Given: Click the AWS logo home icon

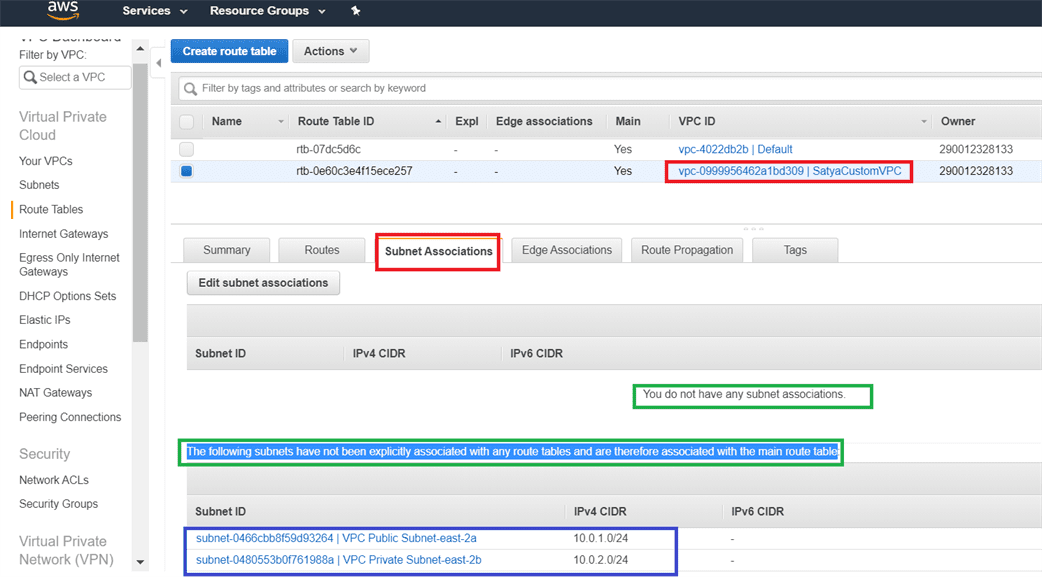Looking at the screenshot, I should click(x=63, y=11).
